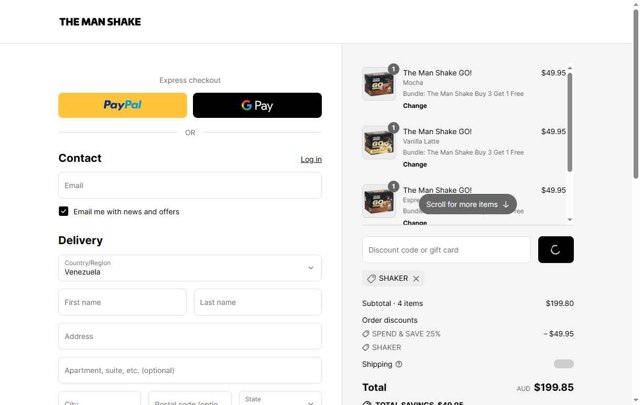Screen dimensions: 640x405
Task: Remove the SHAKER discount code
Action: 416,278
